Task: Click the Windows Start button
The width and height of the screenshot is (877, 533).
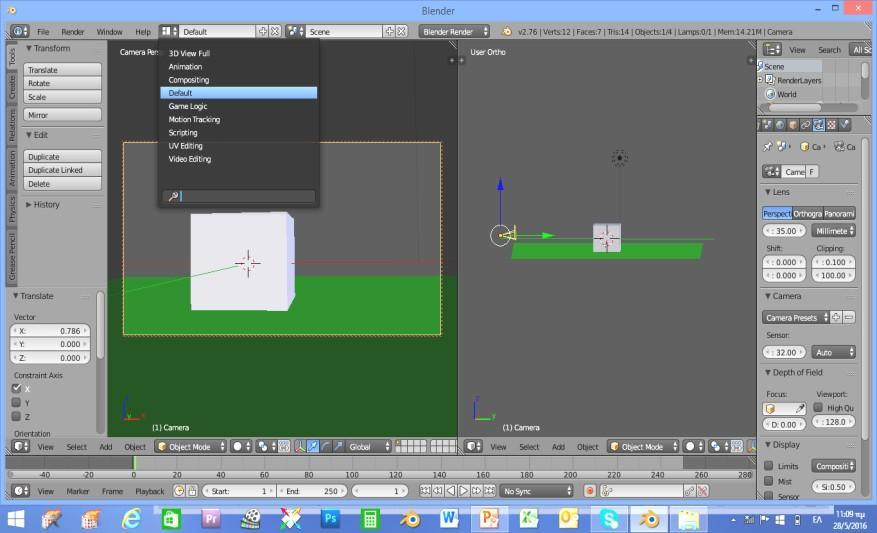Action: (x=16, y=520)
